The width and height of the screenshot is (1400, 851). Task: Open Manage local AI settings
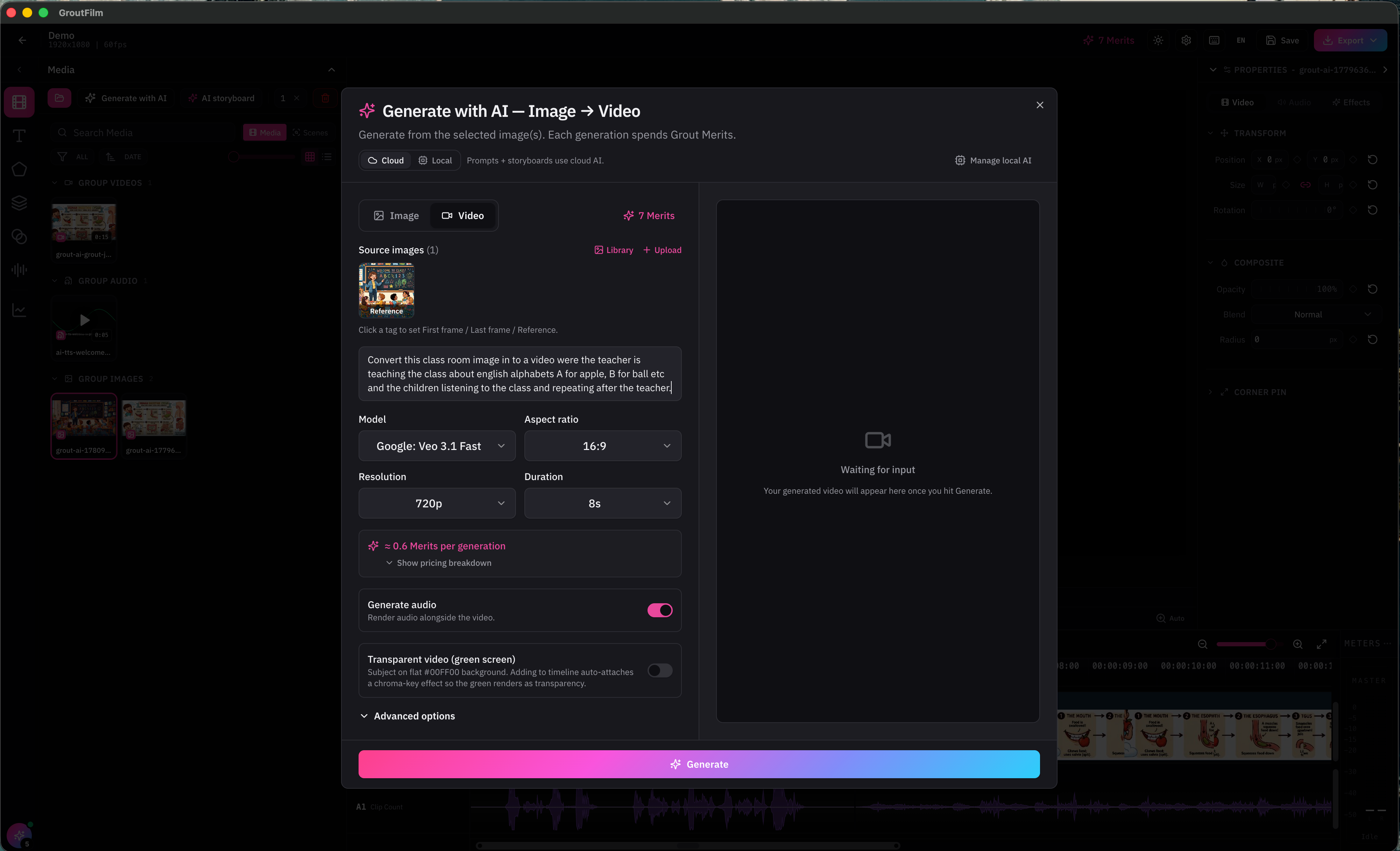992,160
